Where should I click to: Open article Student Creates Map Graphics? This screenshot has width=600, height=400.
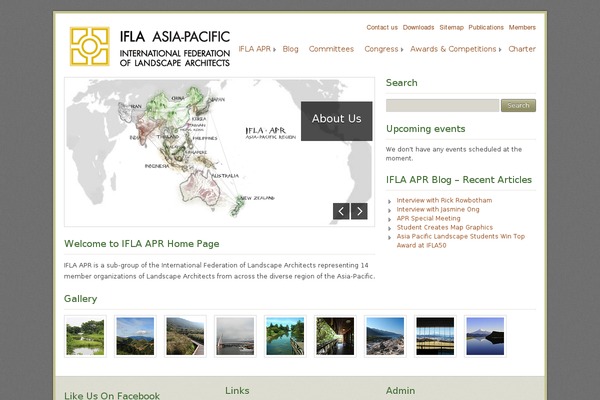[x=445, y=227]
